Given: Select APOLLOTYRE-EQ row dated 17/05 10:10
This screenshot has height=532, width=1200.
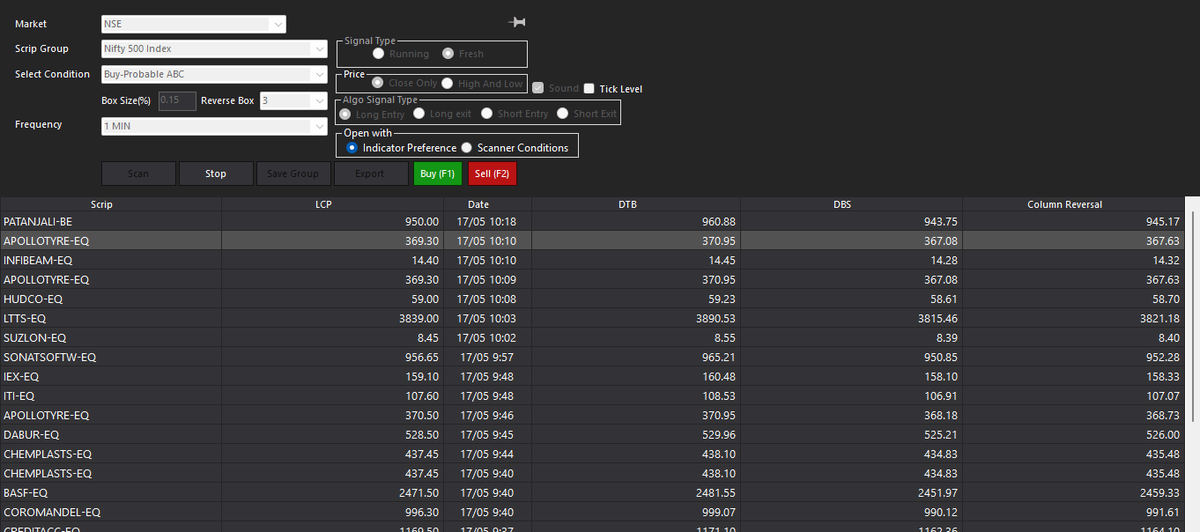Looking at the screenshot, I should pyautogui.click(x=592, y=241).
